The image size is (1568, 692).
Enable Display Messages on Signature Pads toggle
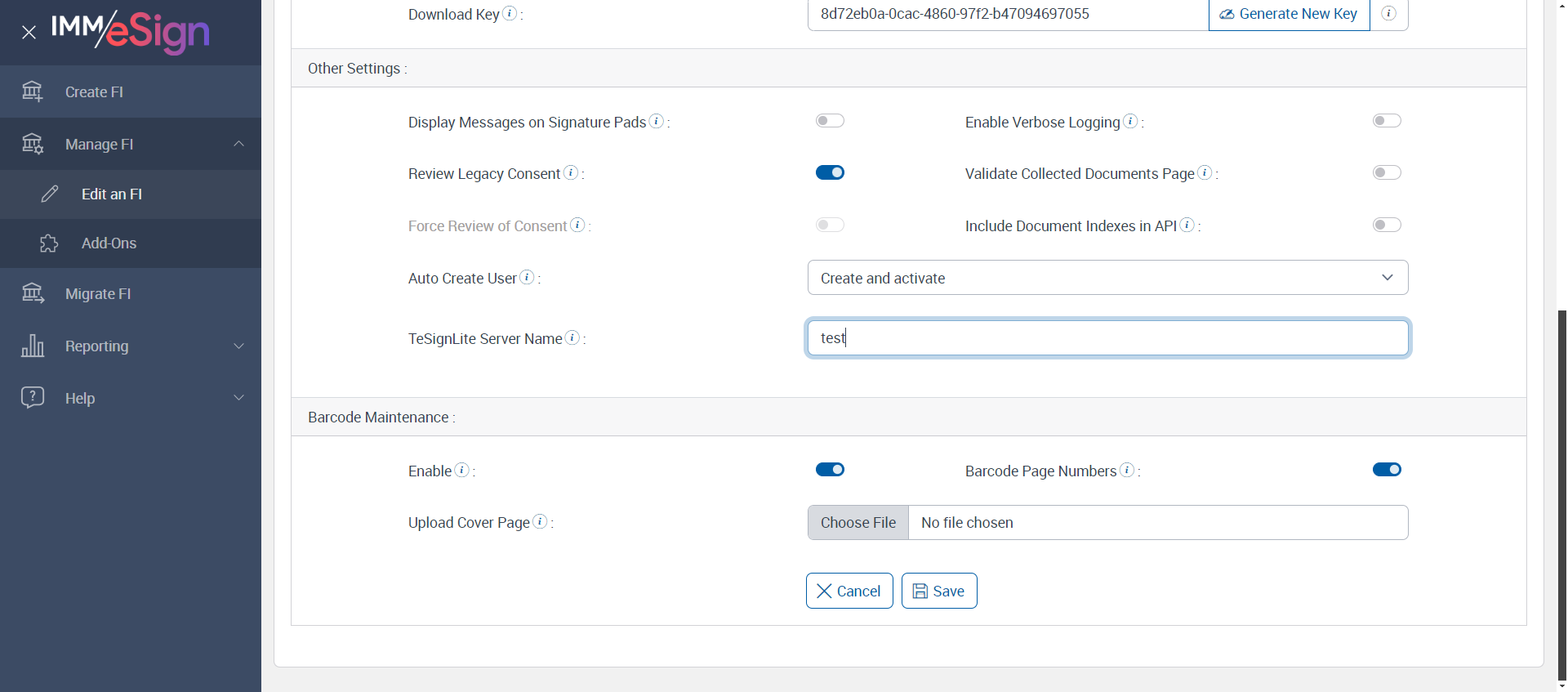[x=830, y=121]
